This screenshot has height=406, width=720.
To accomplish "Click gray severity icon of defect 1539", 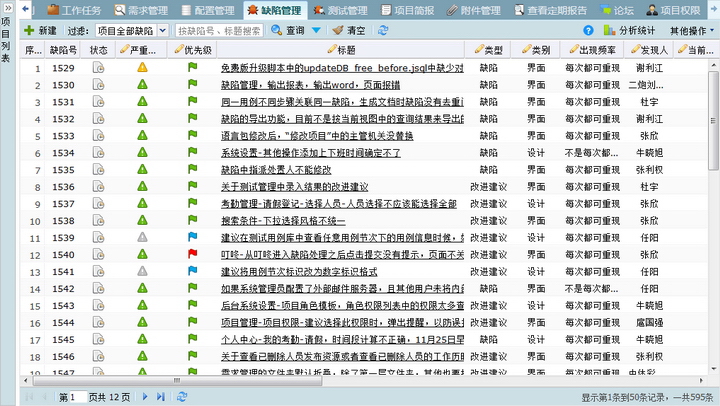I will [142, 237].
